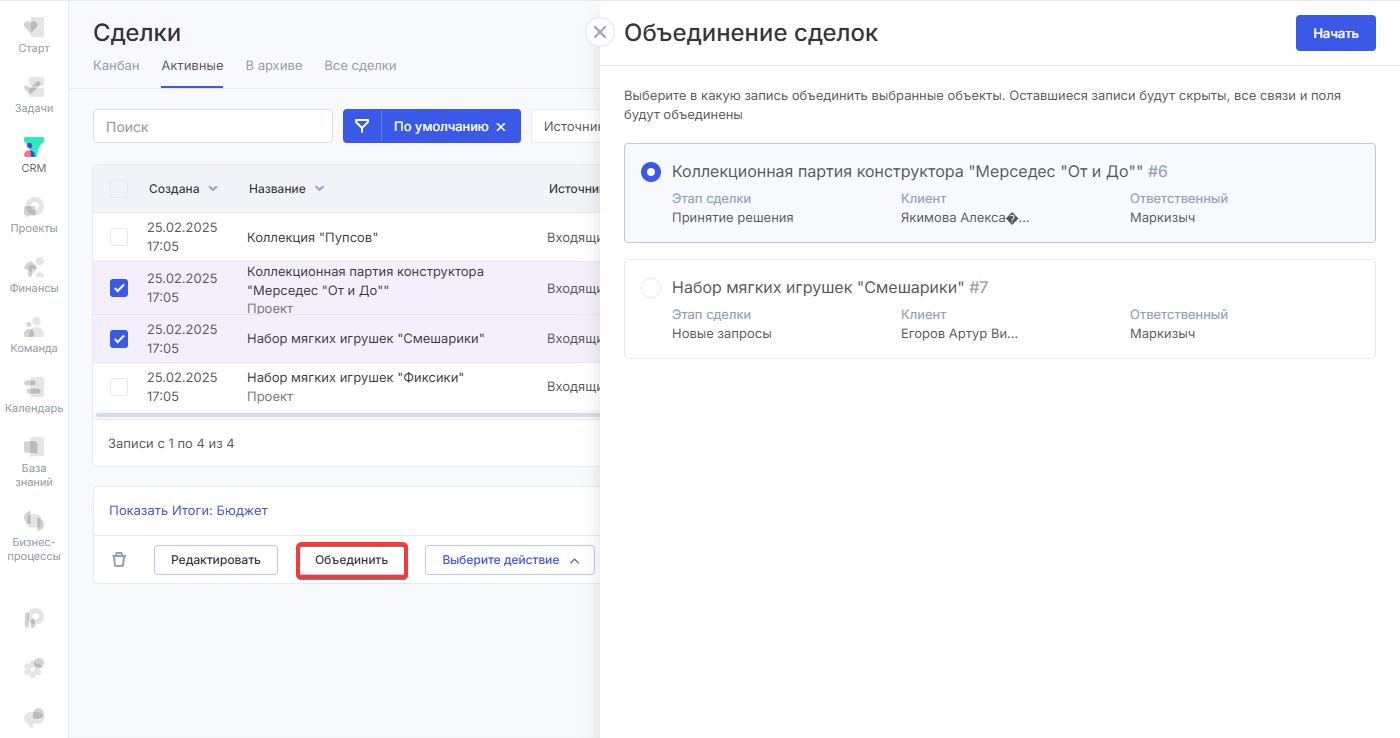
Task: Open the Создана column sort dropdown
Action: click(x=213, y=189)
